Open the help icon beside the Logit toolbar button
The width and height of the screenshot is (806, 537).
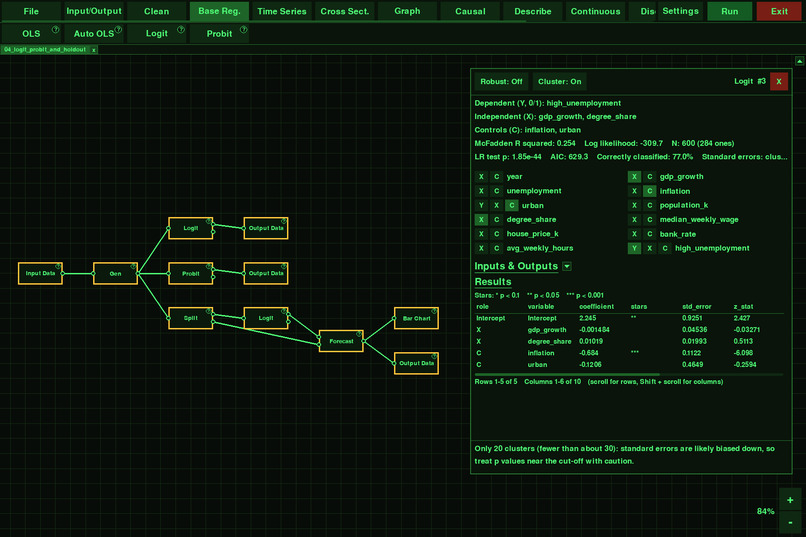click(181, 30)
